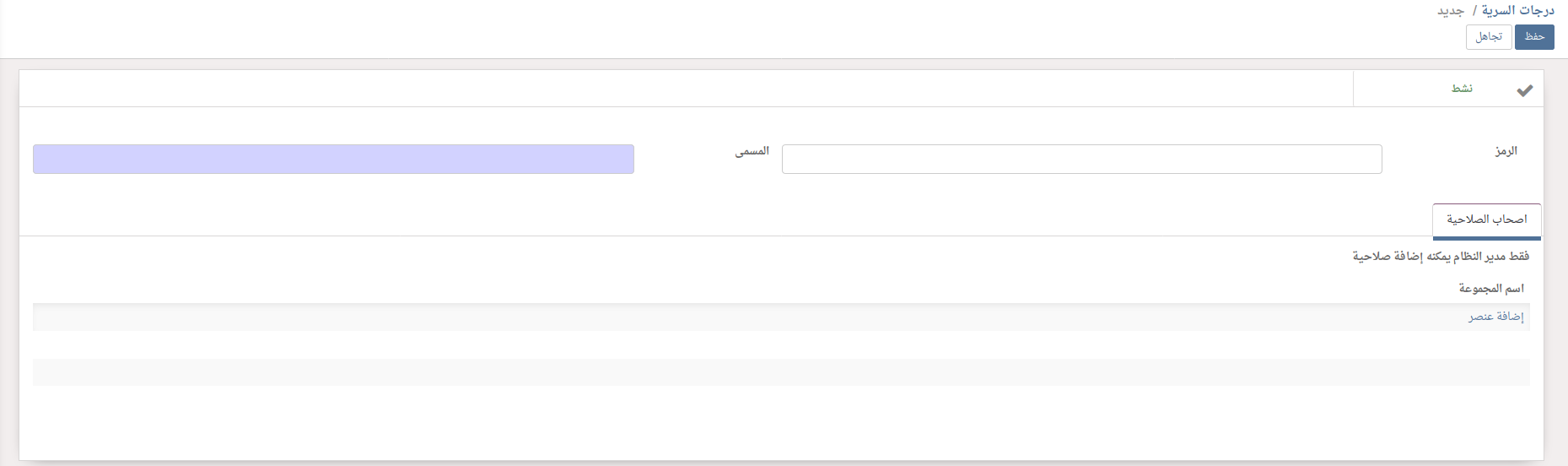Click the admin-only permission note text

click(1441, 257)
